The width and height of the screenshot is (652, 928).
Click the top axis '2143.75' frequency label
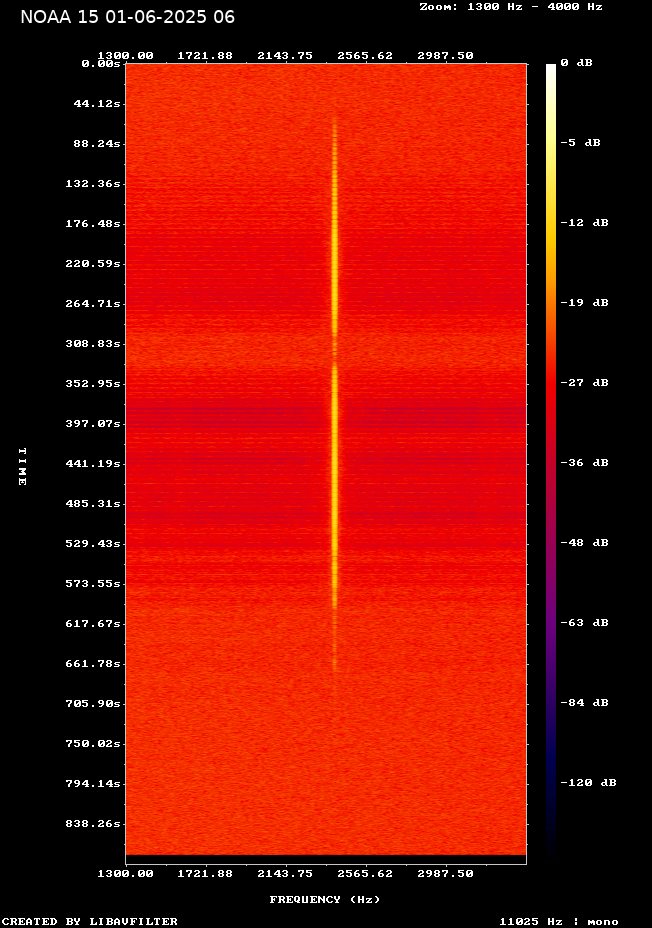tap(285, 56)
